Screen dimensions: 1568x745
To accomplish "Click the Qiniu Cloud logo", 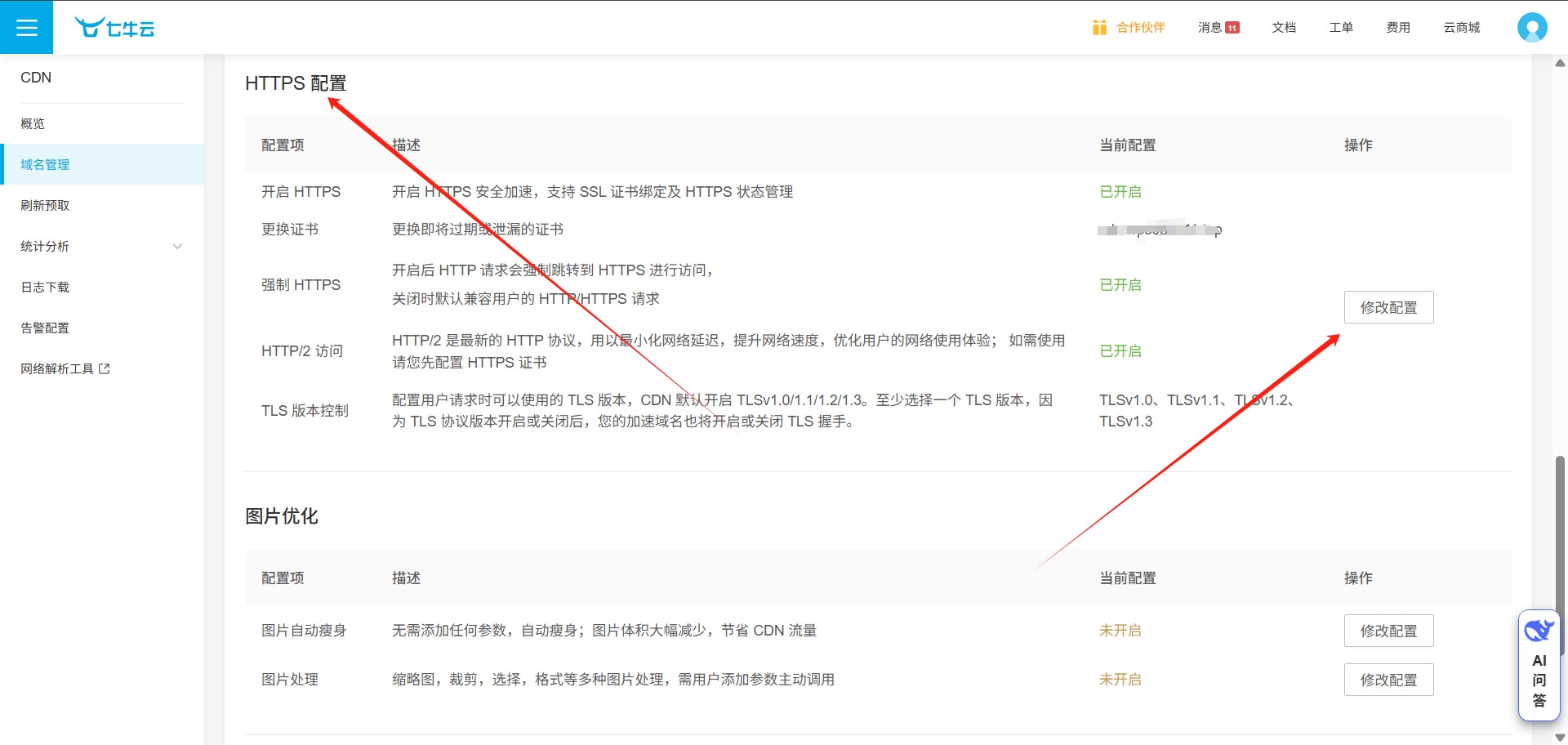I will coord(114,28).
